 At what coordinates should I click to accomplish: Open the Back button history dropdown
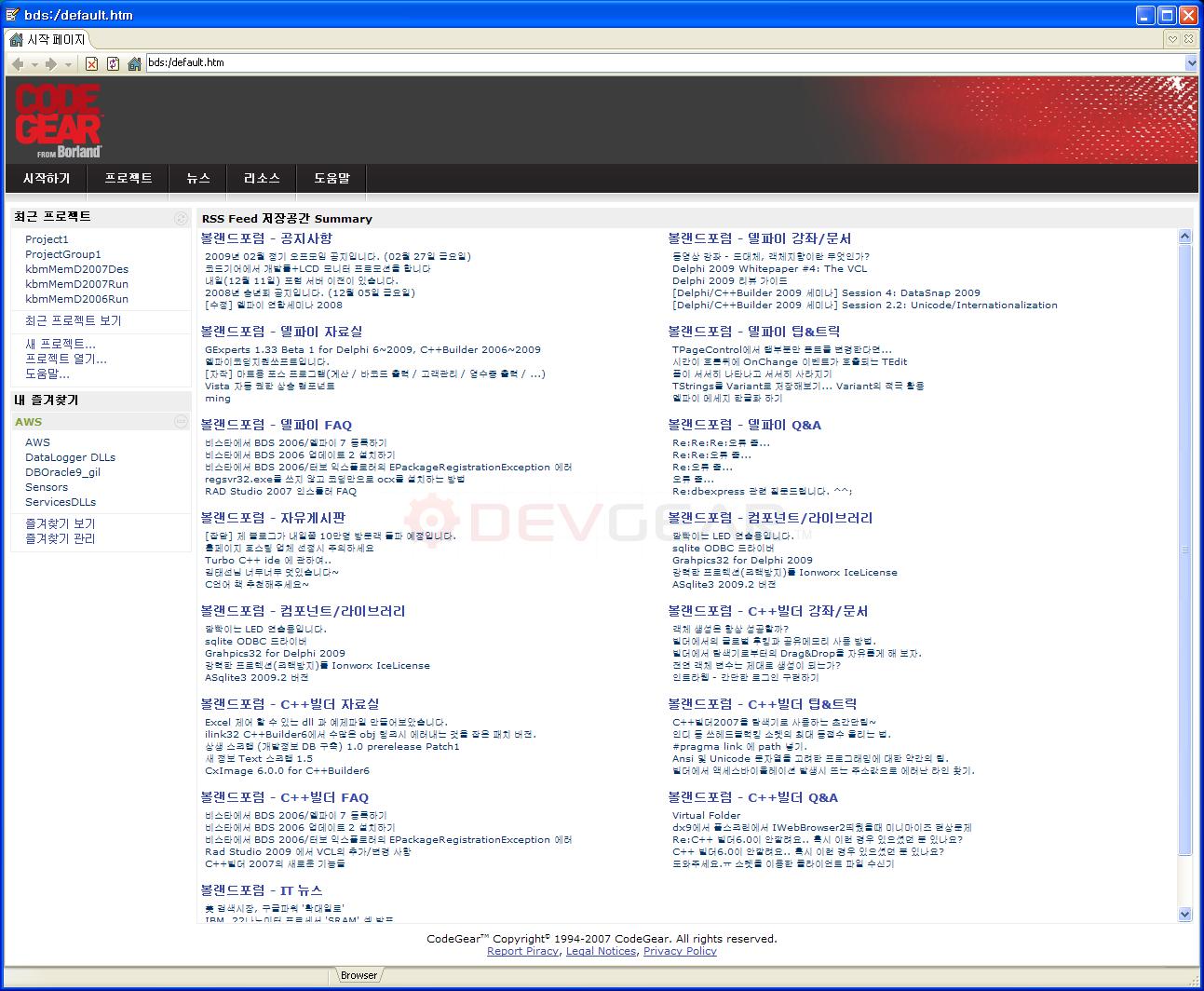click(x=34, y=63)
